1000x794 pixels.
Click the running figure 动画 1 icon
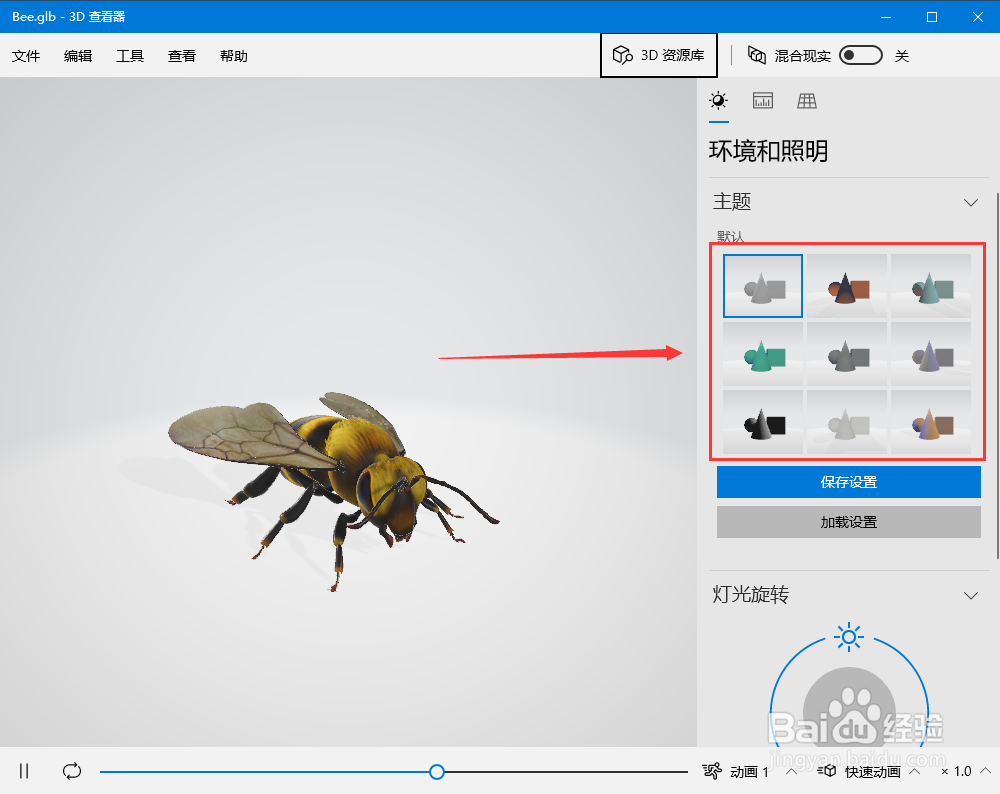click(712, 771)
